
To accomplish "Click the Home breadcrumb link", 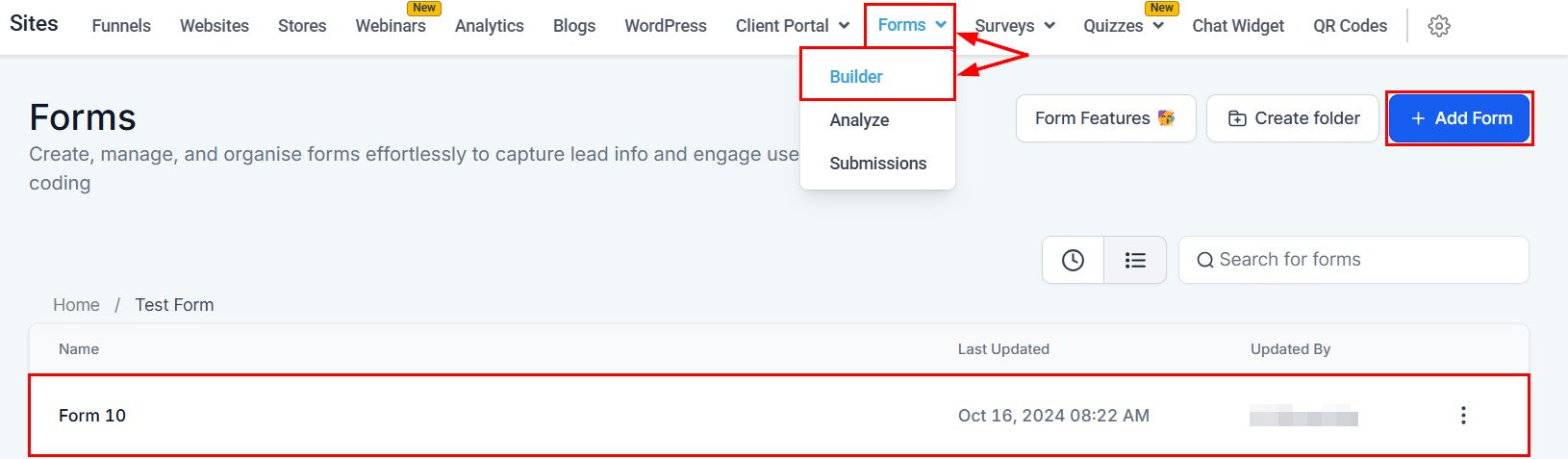I will coord(76,305).
